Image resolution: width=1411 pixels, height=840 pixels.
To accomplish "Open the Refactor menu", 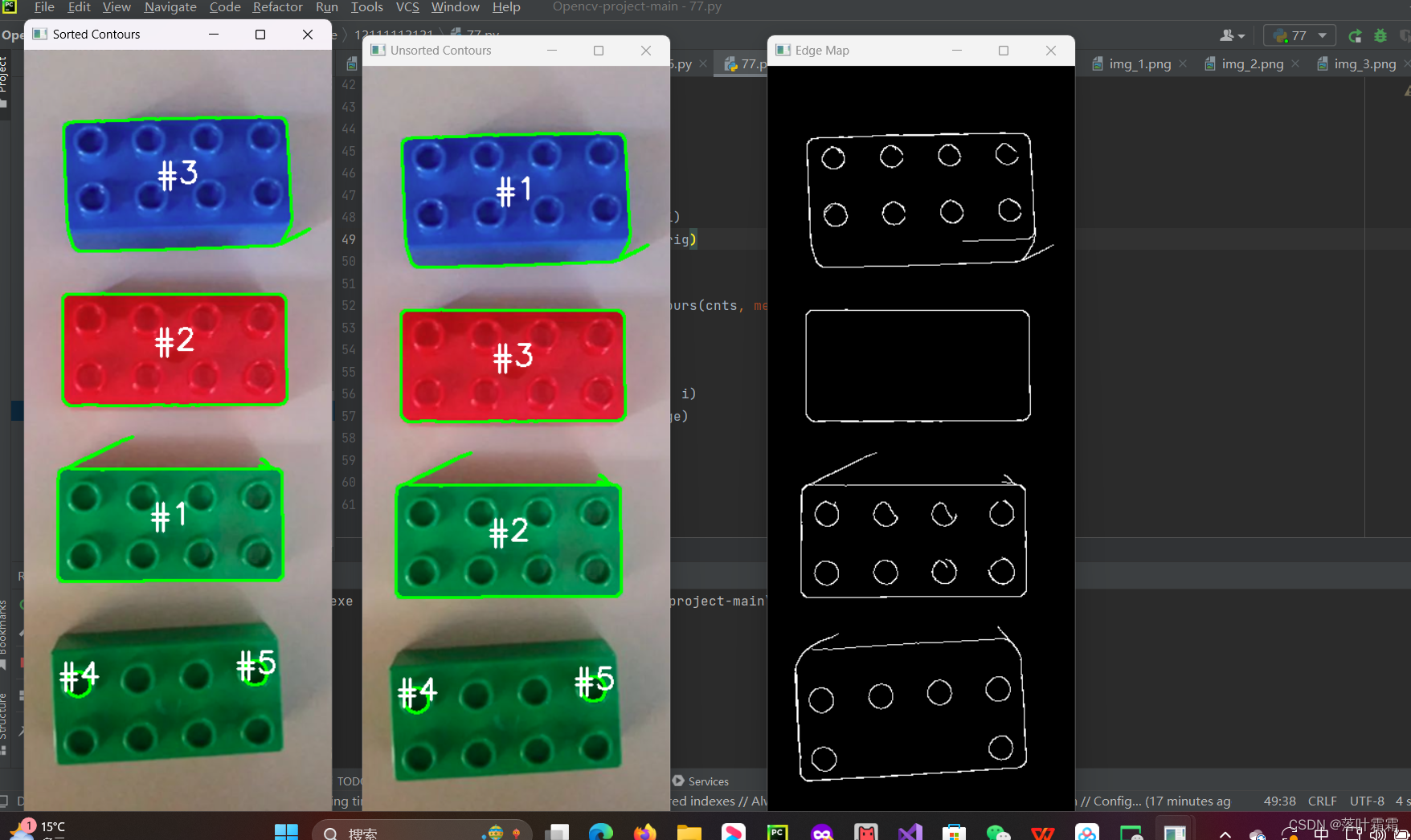I will [277, 7].
